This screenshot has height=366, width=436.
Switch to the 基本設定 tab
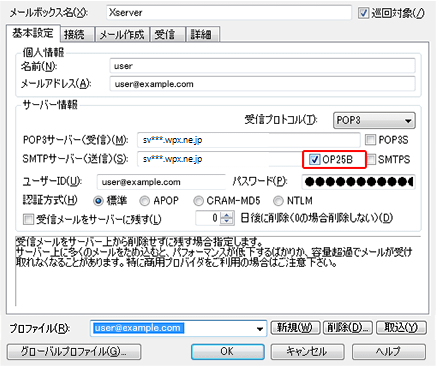coord(33,33)
